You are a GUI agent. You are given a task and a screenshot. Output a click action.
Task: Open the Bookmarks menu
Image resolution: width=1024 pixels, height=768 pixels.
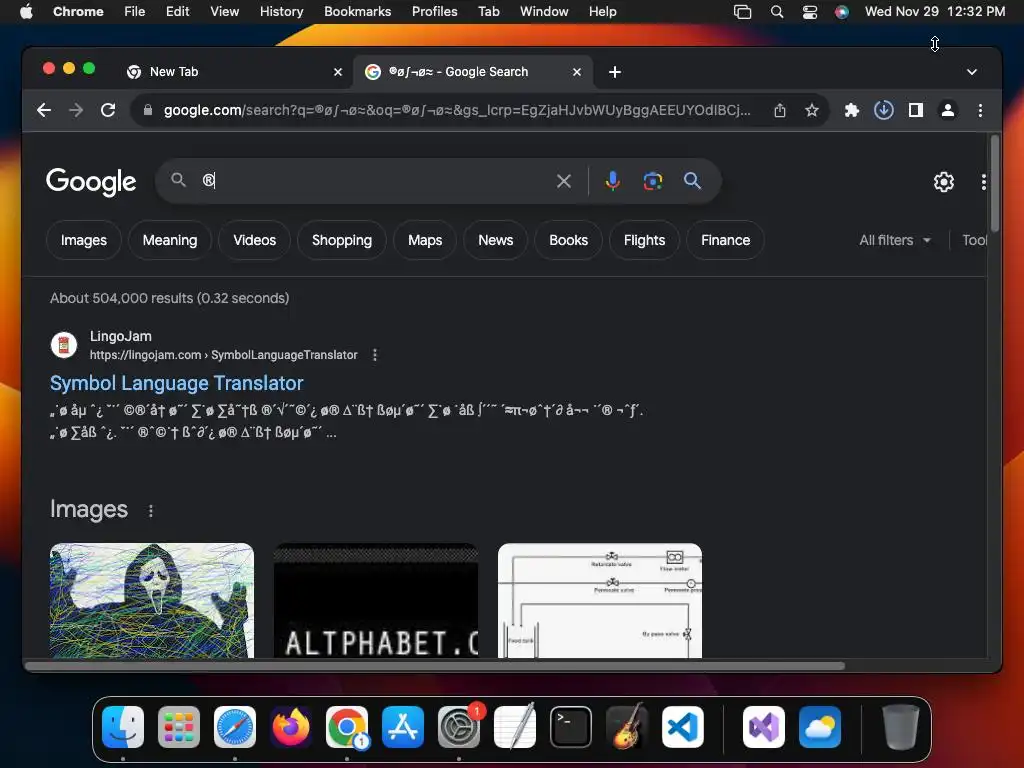click(x=357, y=12)
